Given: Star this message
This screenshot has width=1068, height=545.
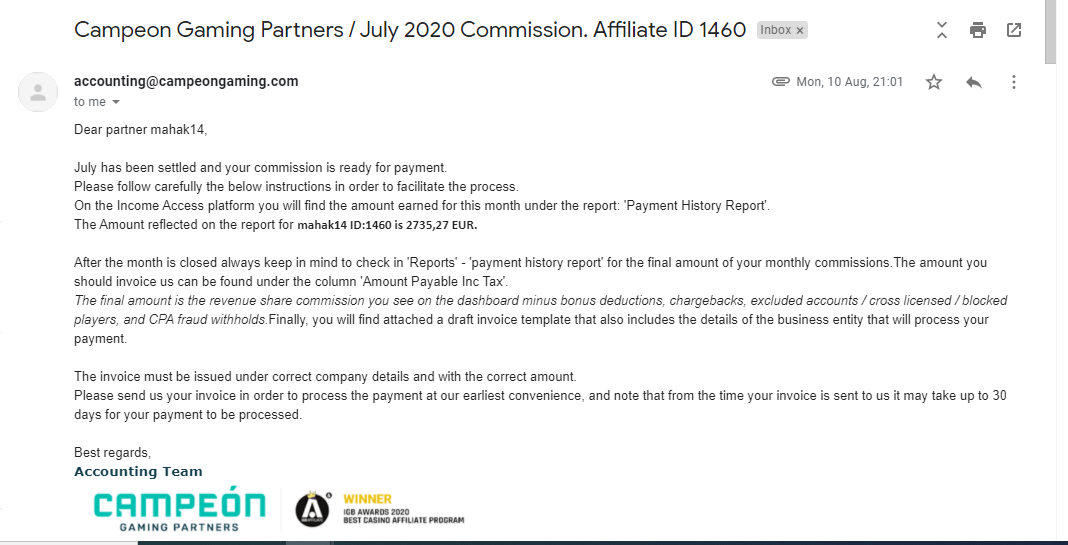Looking at the screenshot, I should tap(934, 82).
